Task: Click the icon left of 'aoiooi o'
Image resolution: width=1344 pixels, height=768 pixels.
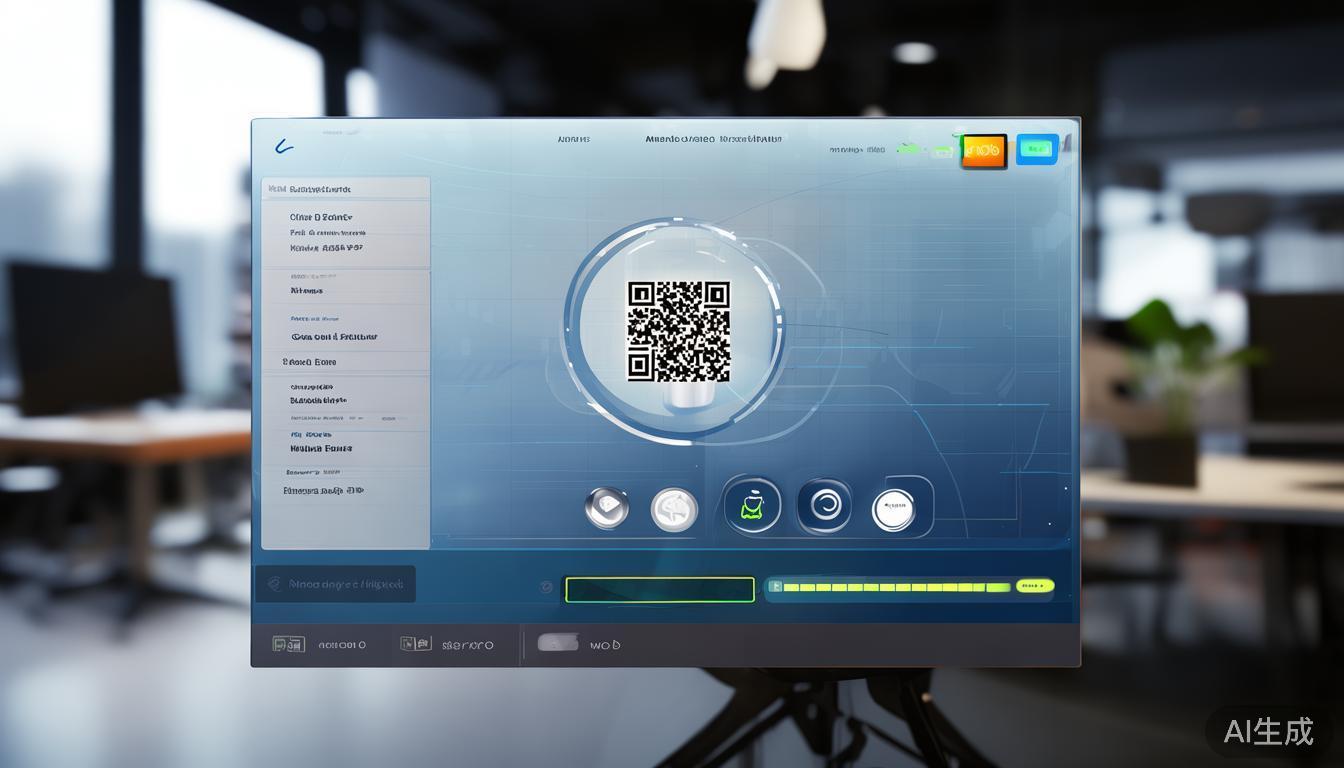Action: click(288, 645)
